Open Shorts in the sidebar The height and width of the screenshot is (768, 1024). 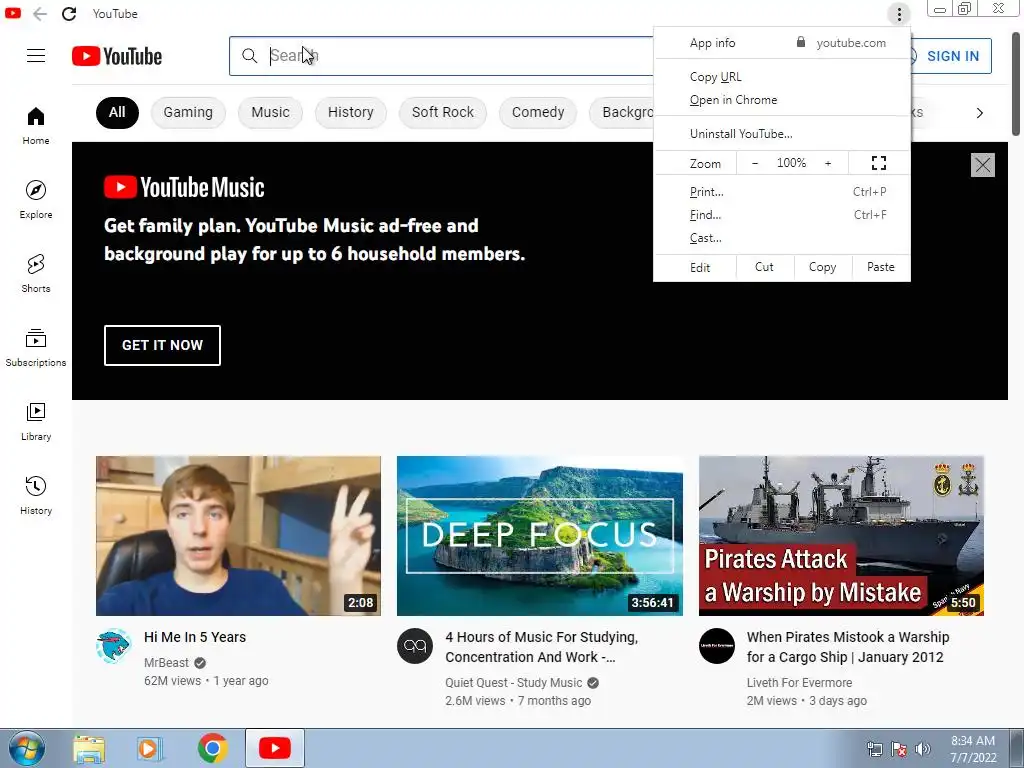[x=36, y=274]
